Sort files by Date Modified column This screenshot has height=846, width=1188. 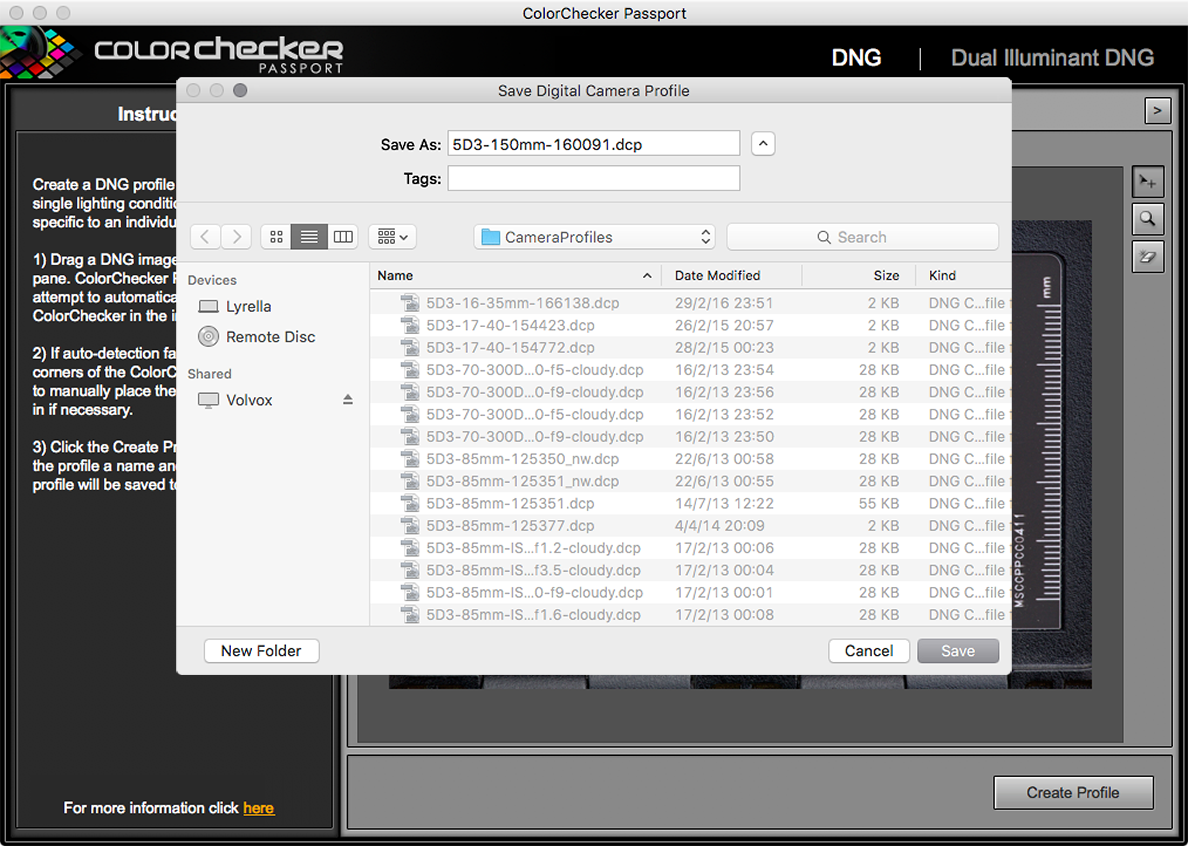coord(732,276)
